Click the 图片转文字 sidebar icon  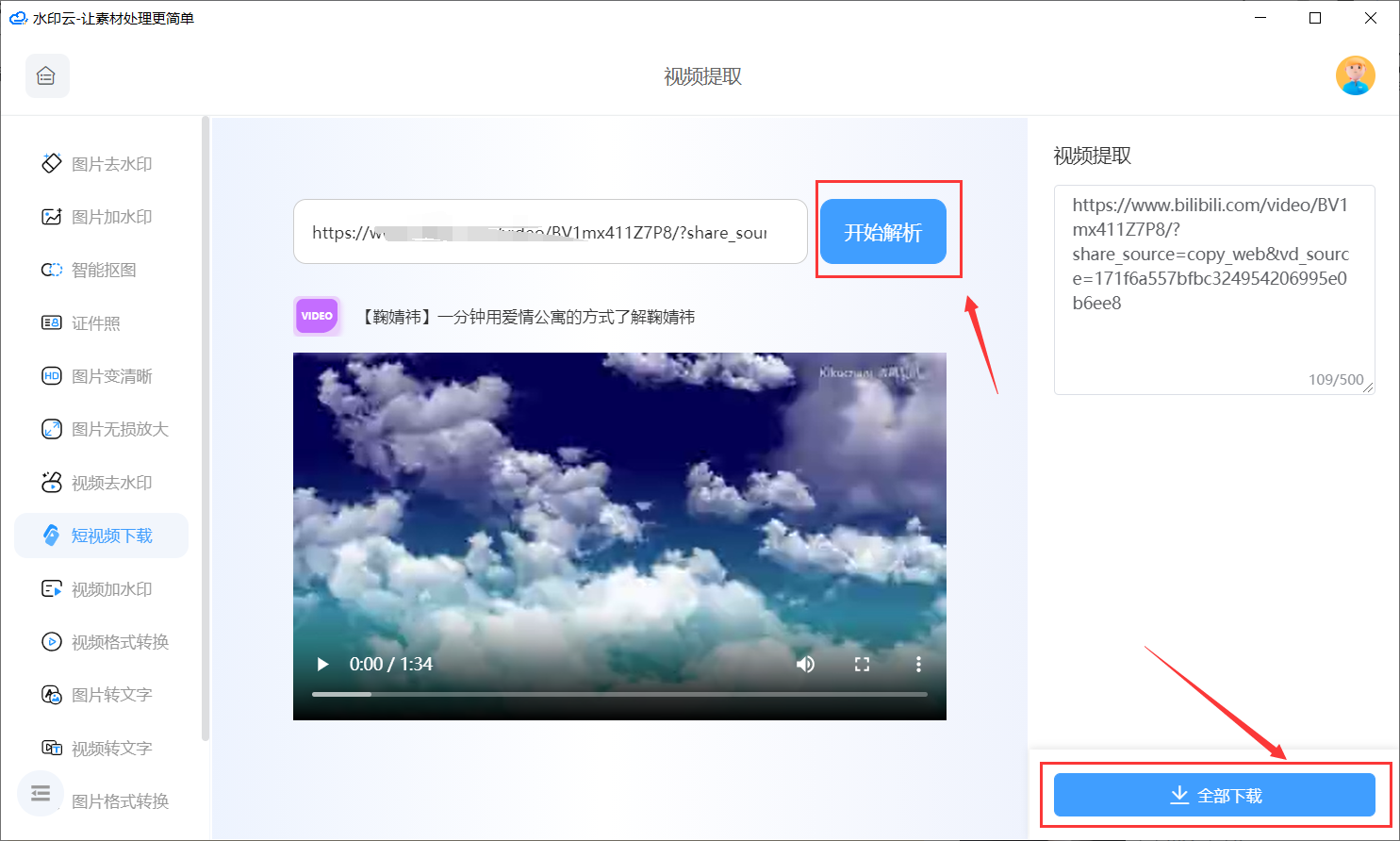[51, 695]
